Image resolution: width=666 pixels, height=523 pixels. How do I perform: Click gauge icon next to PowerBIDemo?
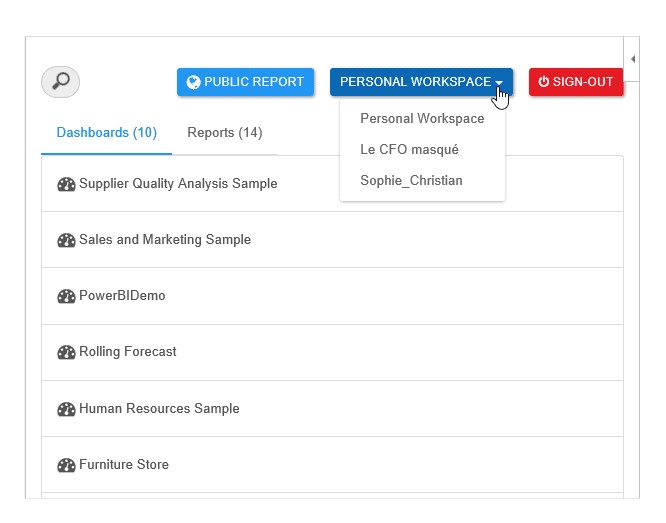click(66, 296)
